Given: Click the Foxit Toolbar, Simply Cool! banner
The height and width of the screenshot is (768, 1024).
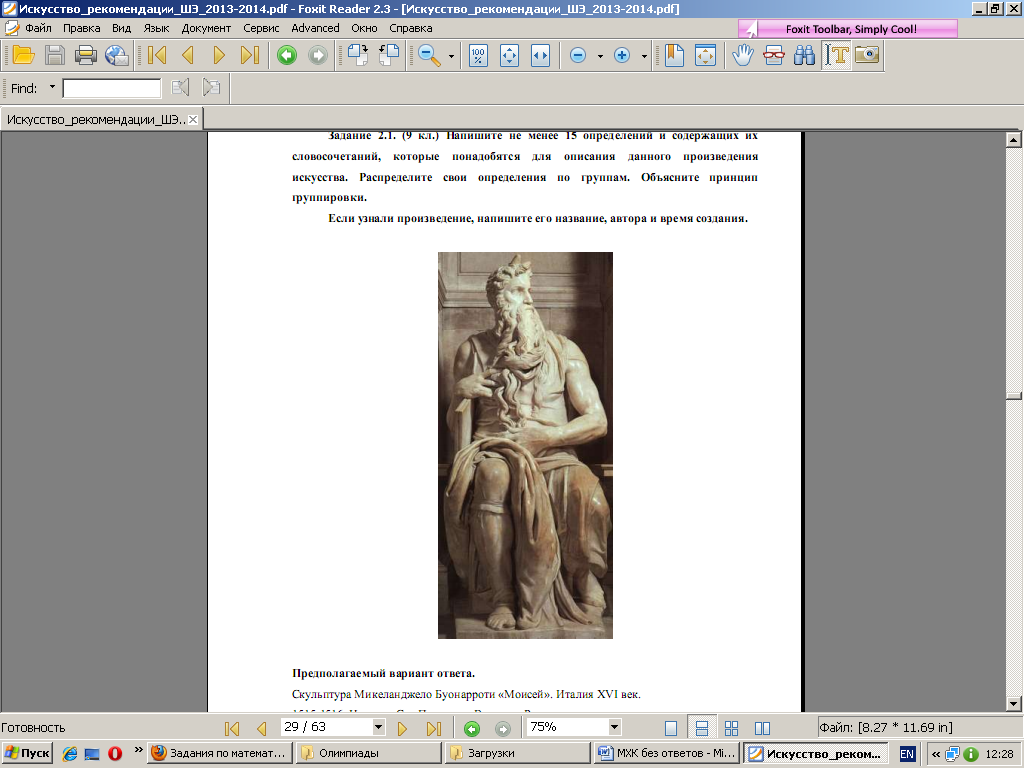Looking at the screenshot, I should 848,29.
